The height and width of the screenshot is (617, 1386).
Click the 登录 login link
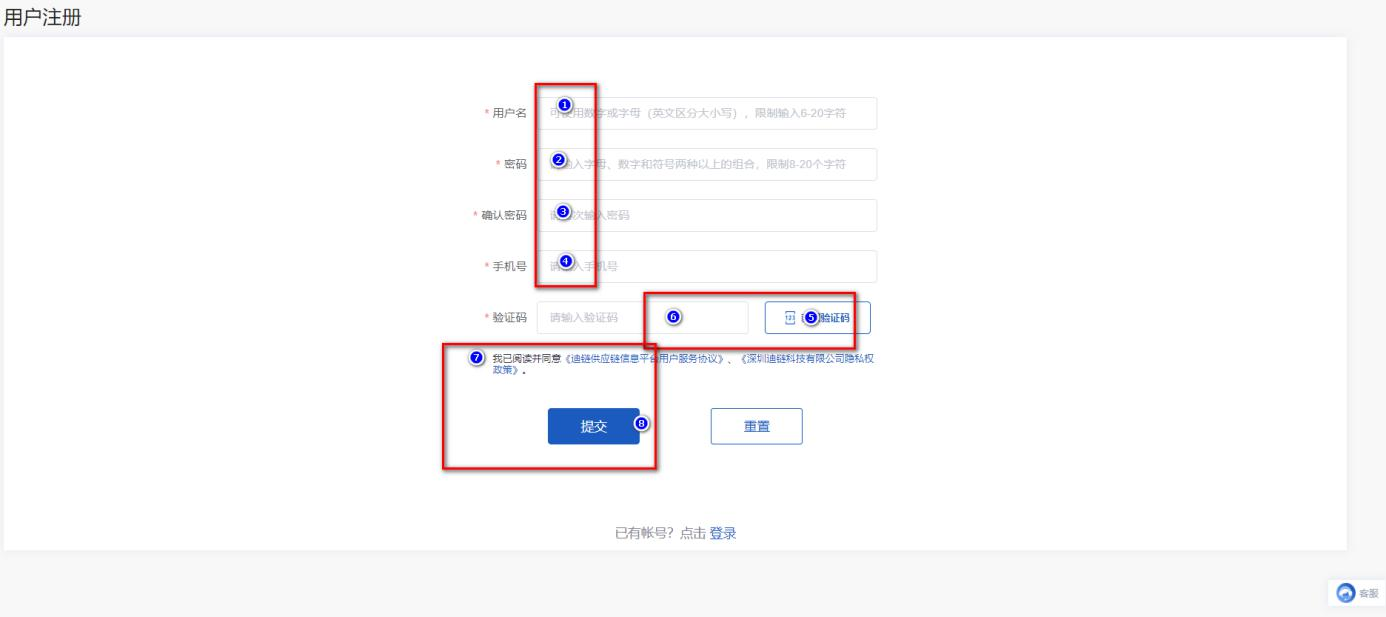click(723, 533)
